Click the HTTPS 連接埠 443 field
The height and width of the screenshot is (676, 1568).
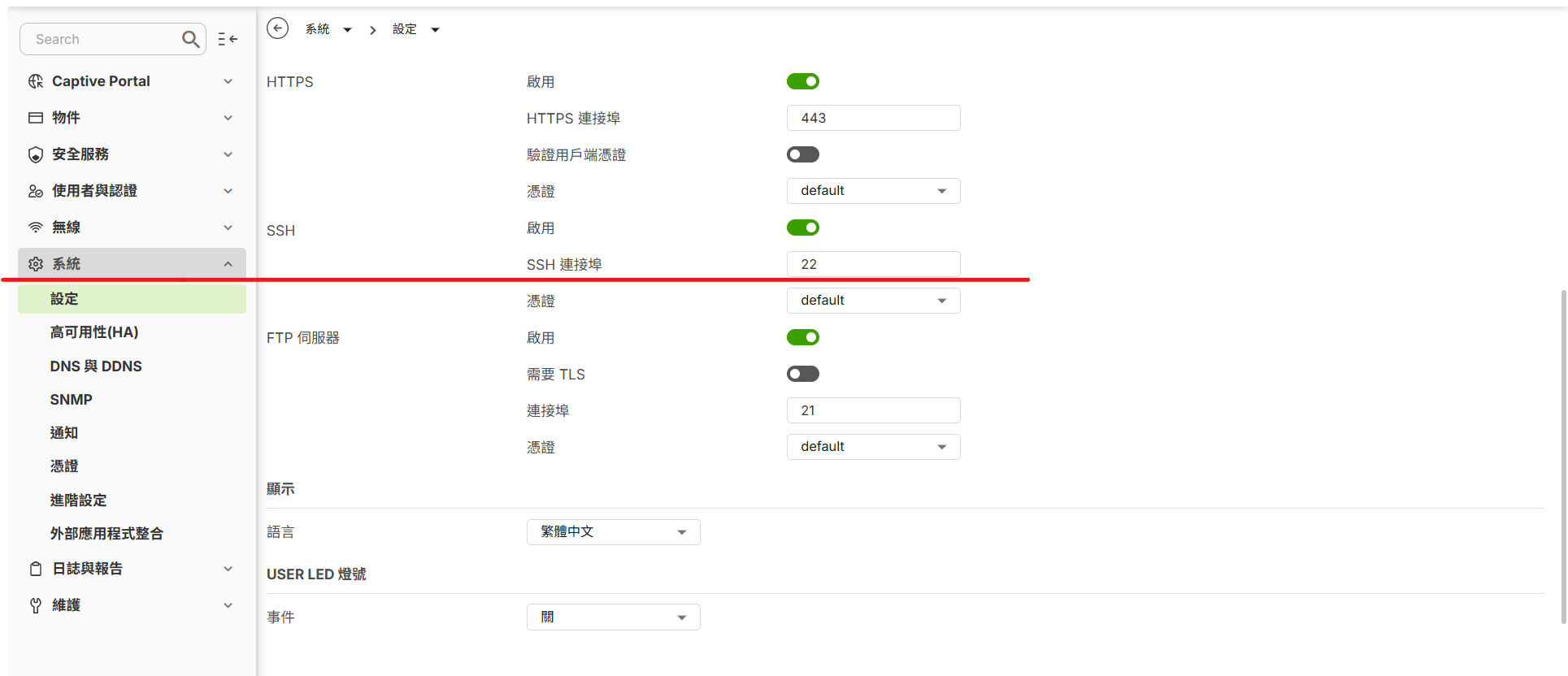tap(874, 118)
